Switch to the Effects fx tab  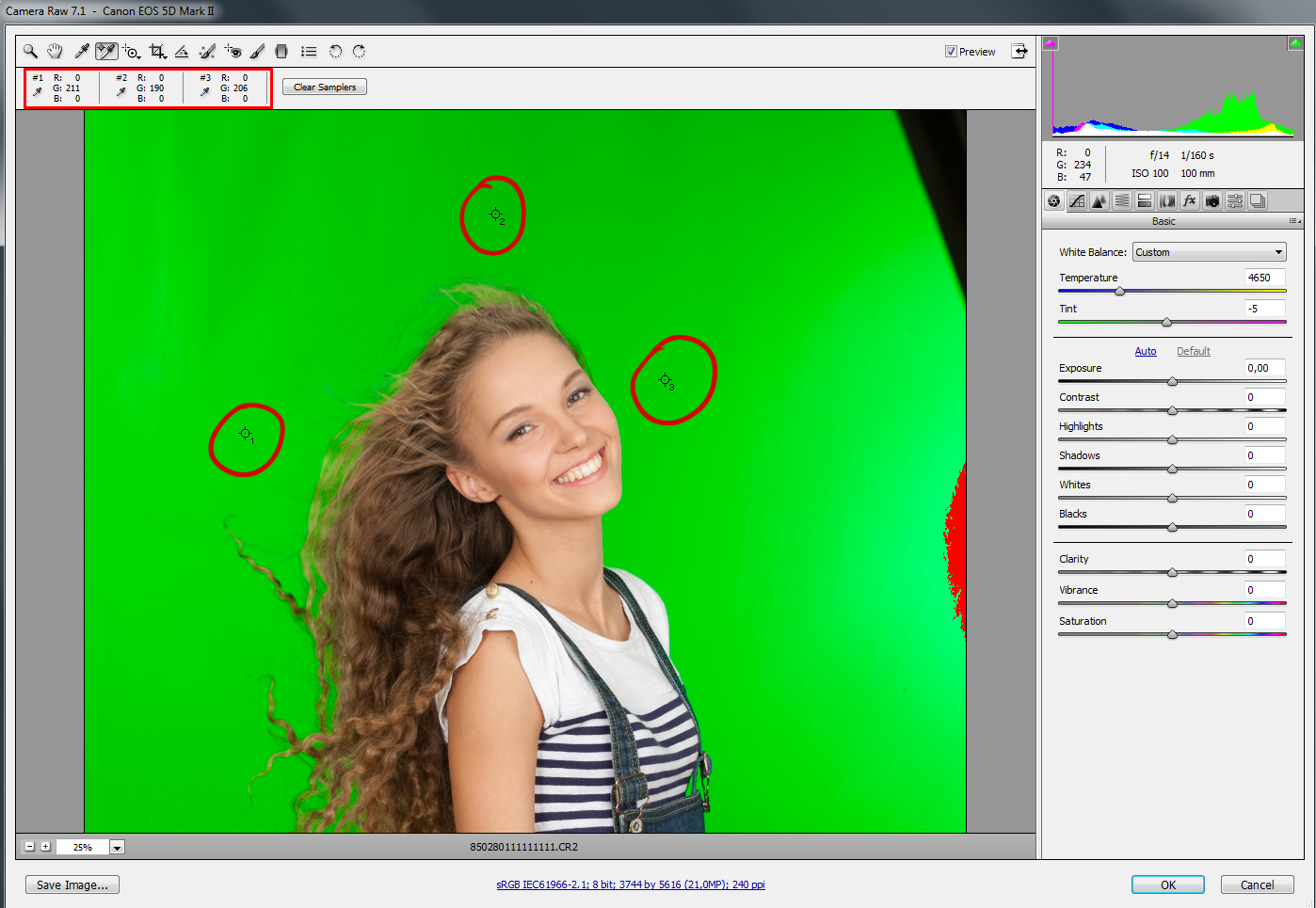tap(1190, 200)
